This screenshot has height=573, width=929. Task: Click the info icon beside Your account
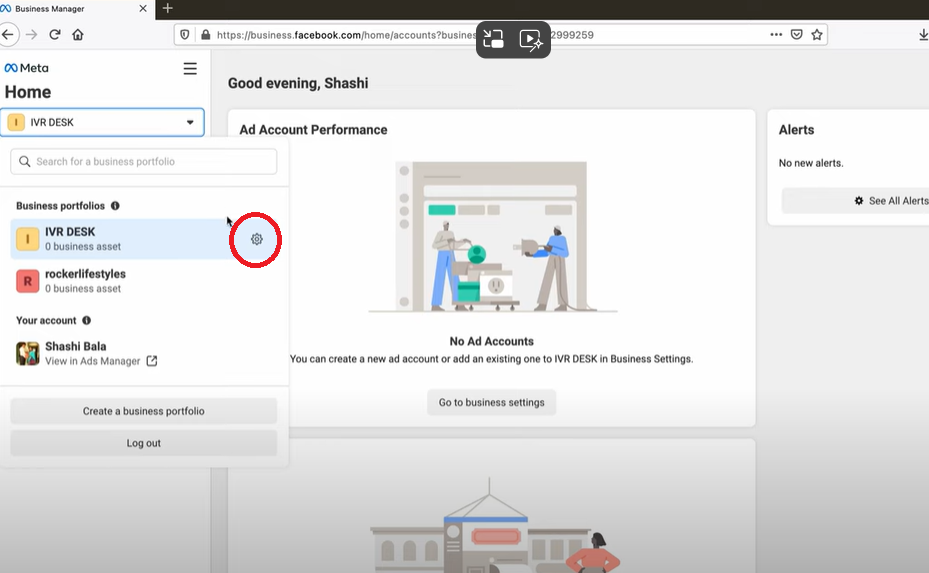[87, 321]
